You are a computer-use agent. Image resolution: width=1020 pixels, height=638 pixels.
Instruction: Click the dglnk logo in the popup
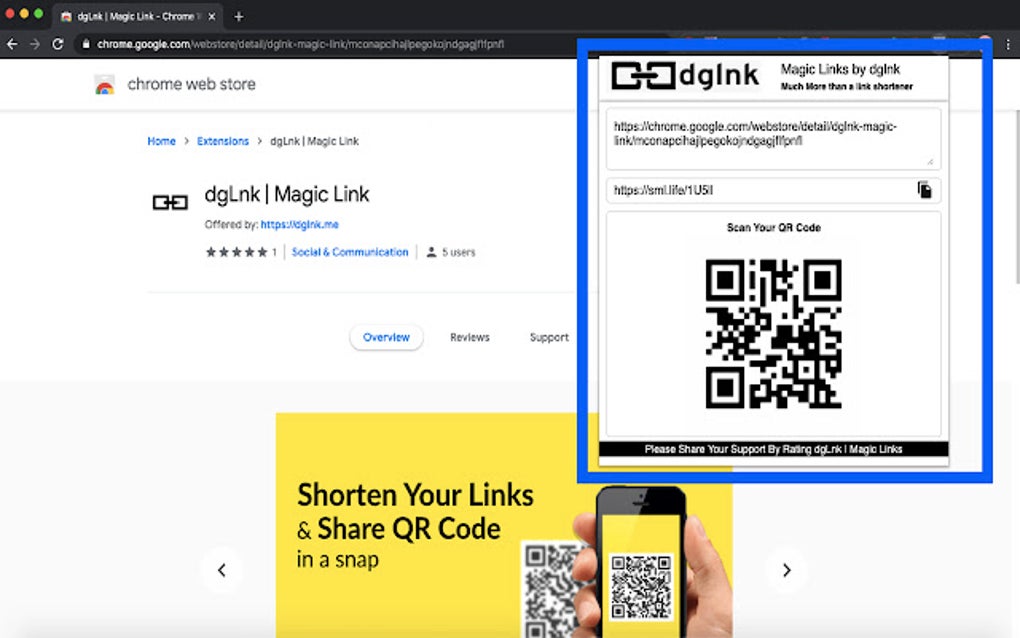685,75
